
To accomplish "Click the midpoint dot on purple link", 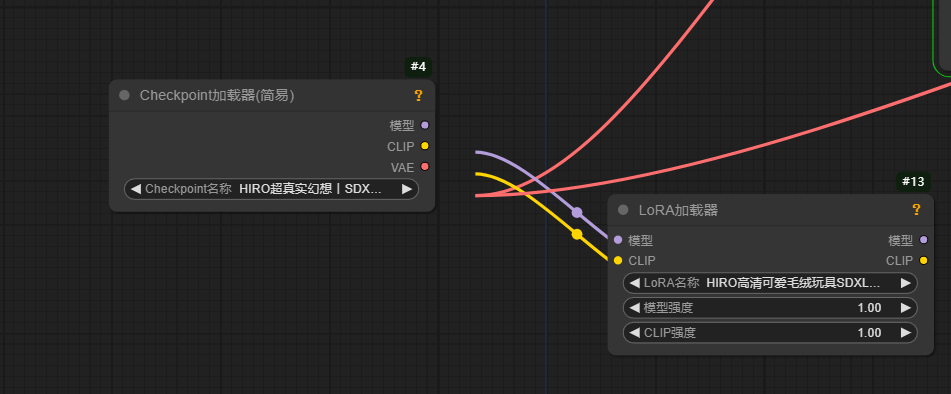I will tap(577, 212).
